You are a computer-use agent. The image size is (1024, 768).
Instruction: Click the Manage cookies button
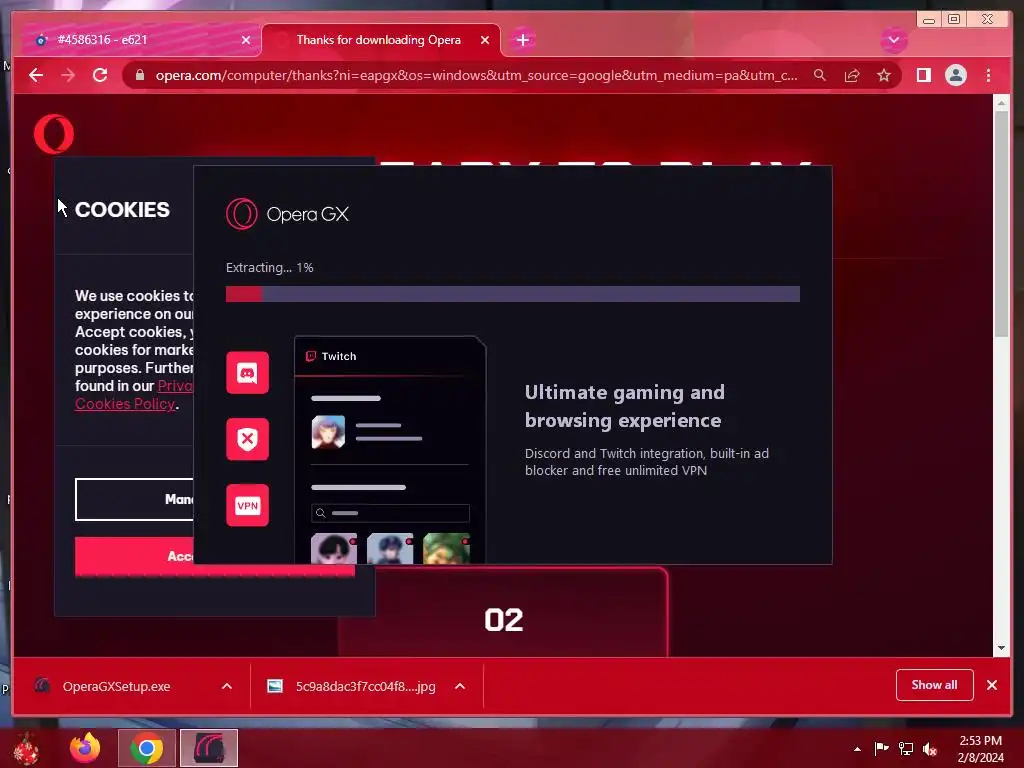click(135, 500)
